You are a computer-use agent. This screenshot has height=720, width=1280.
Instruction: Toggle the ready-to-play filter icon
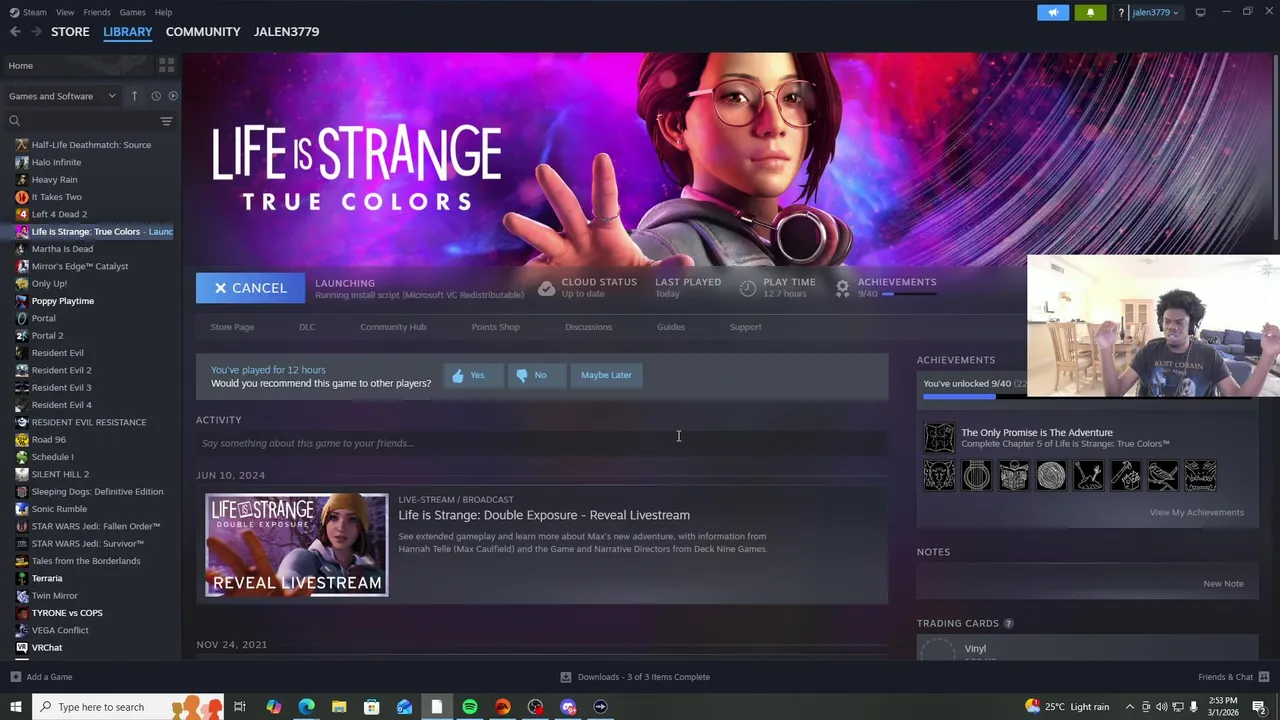(x=173, y=96)
